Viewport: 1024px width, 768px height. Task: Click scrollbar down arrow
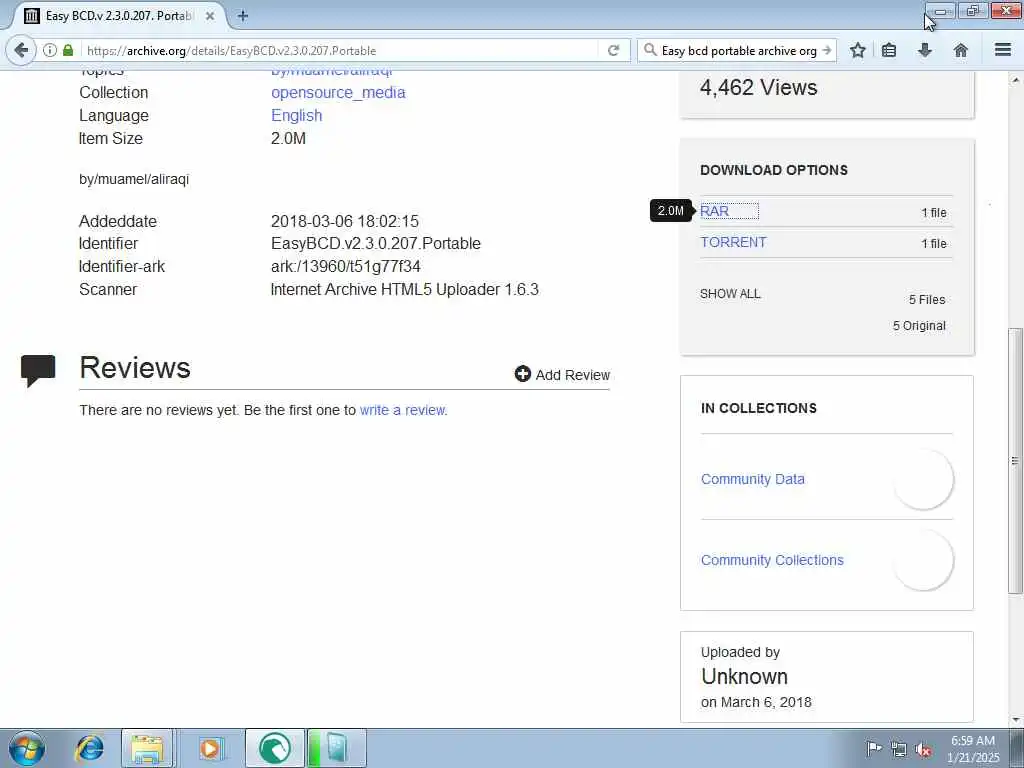tap(1014, 720)
